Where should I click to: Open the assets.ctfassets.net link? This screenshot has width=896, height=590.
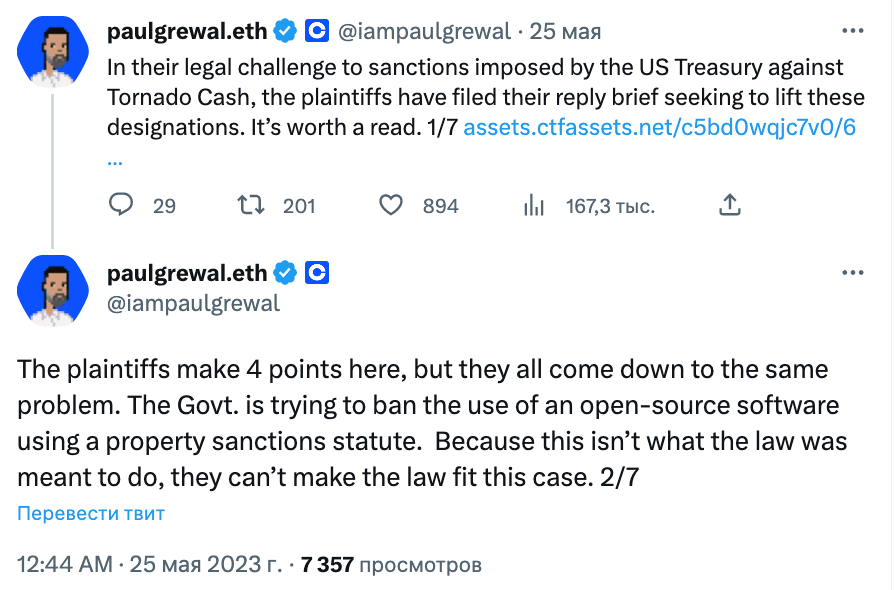coord(659,127)
